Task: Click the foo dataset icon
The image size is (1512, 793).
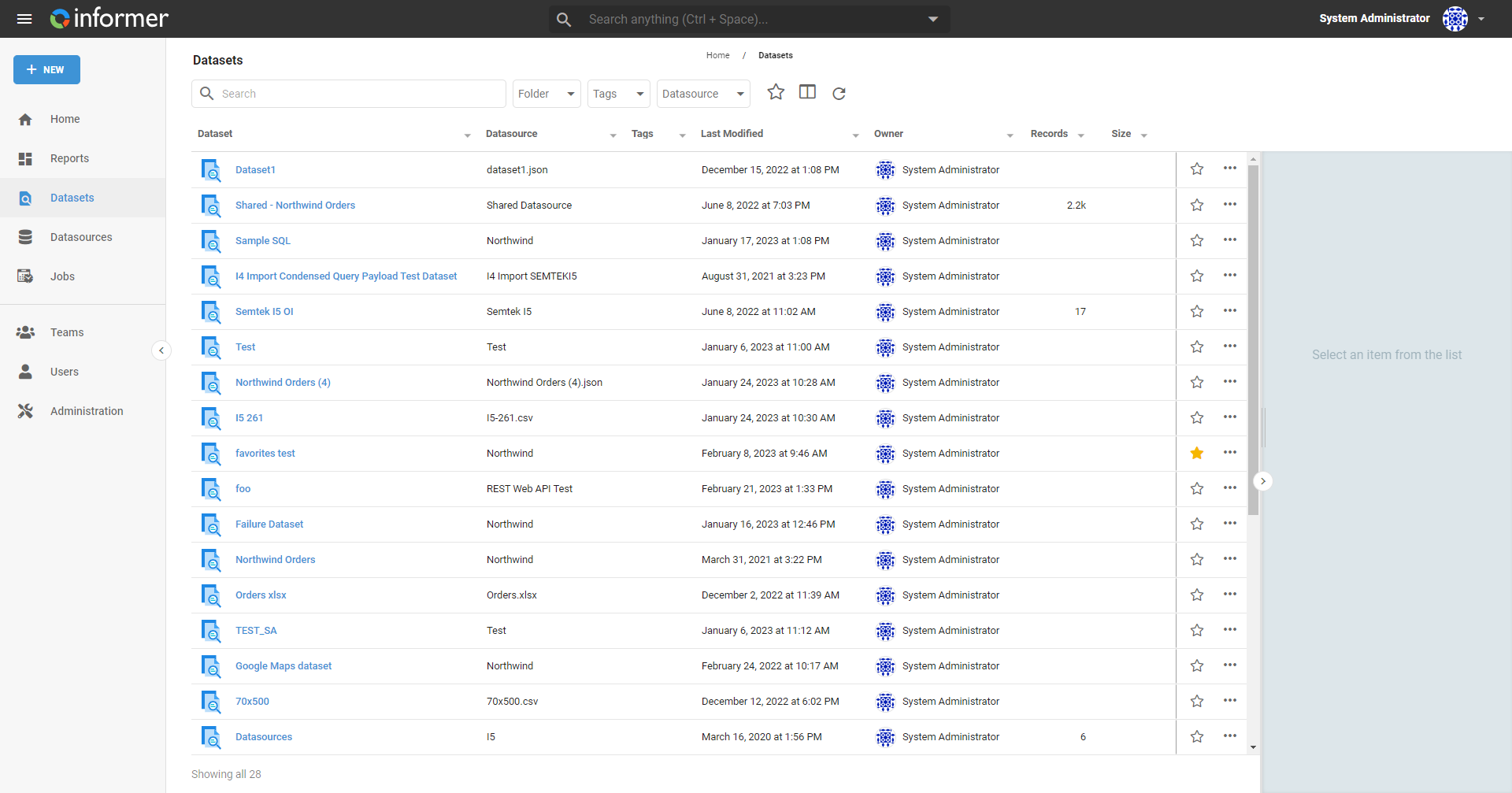Action: click(x=211, y=489)
